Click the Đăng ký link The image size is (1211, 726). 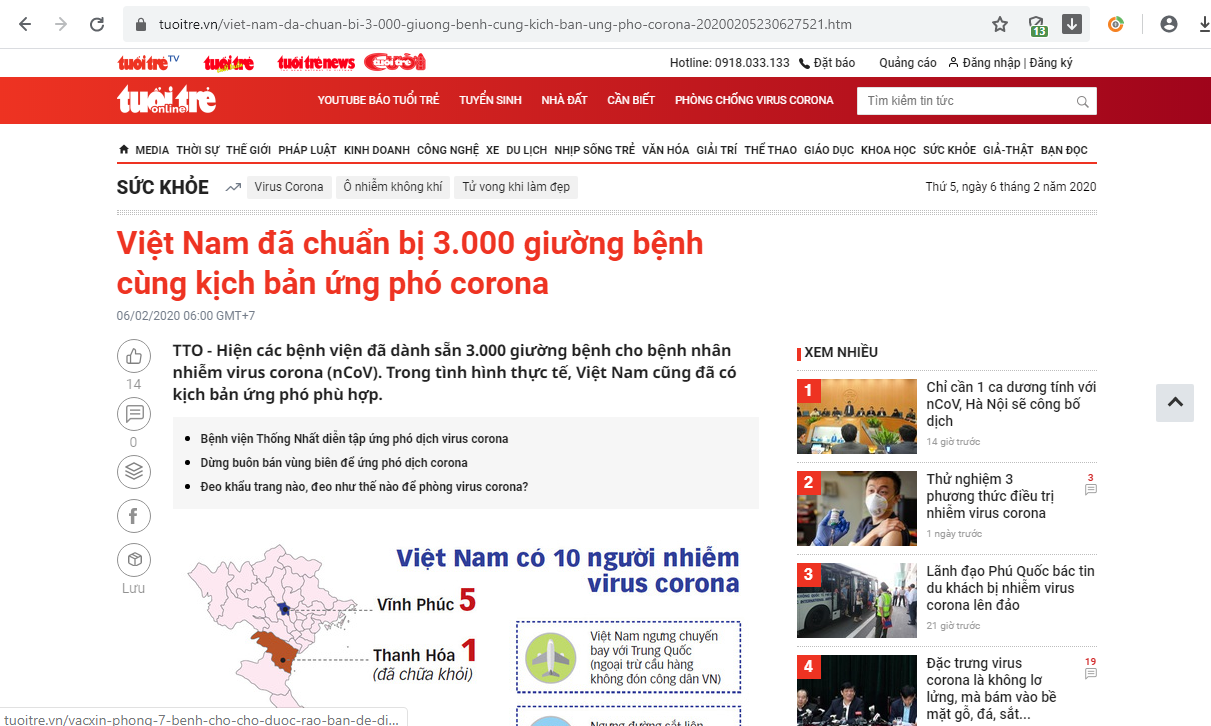click(x=1050, y=63)
